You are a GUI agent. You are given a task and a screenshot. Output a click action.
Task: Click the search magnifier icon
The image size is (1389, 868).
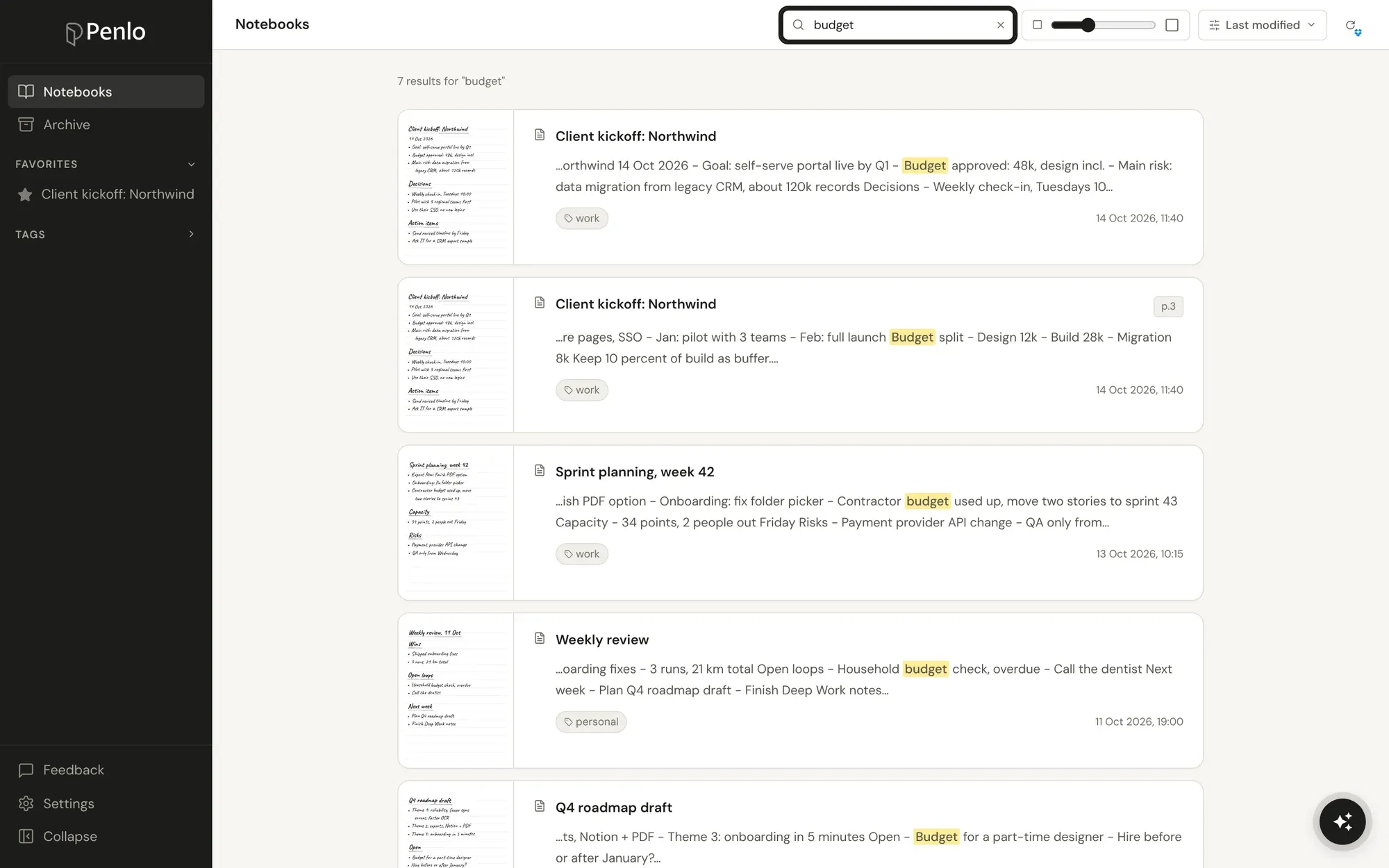(798, 25)
